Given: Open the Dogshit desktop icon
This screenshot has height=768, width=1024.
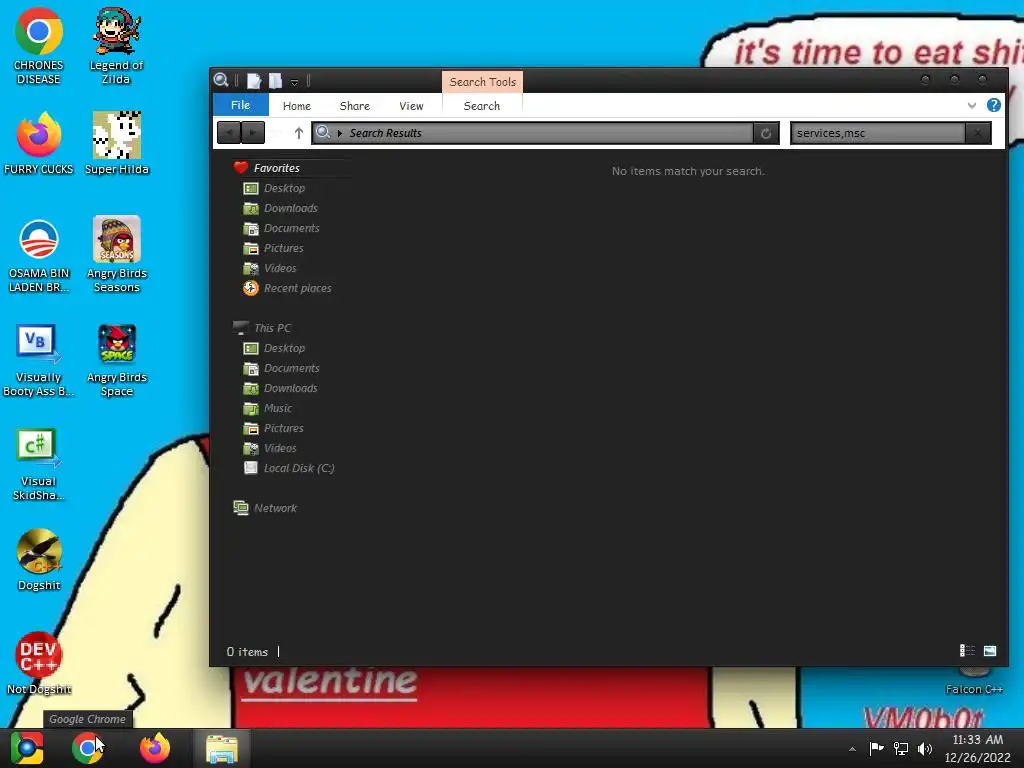Looking at the screenshot, I should [x=39, y=560].
